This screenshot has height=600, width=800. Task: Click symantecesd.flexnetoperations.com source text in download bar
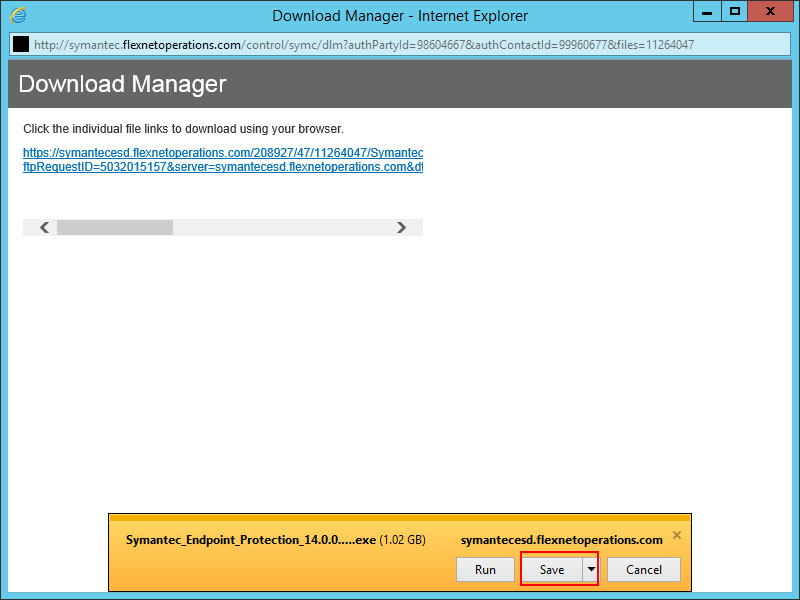click(x=562, y=540)
